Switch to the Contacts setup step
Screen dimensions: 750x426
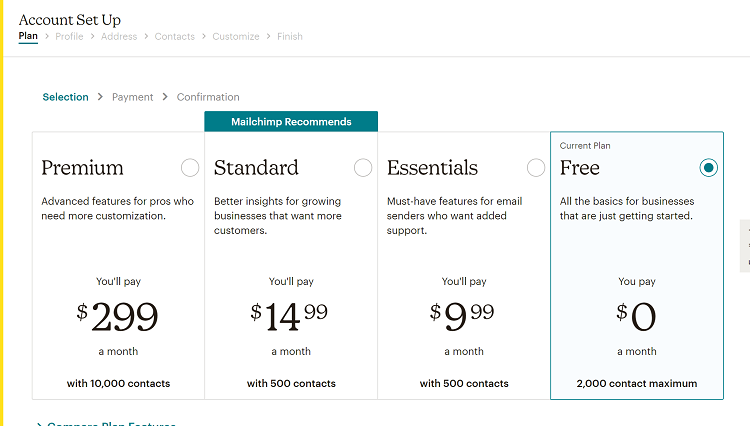pyautogui.click(x=175, y=37)
